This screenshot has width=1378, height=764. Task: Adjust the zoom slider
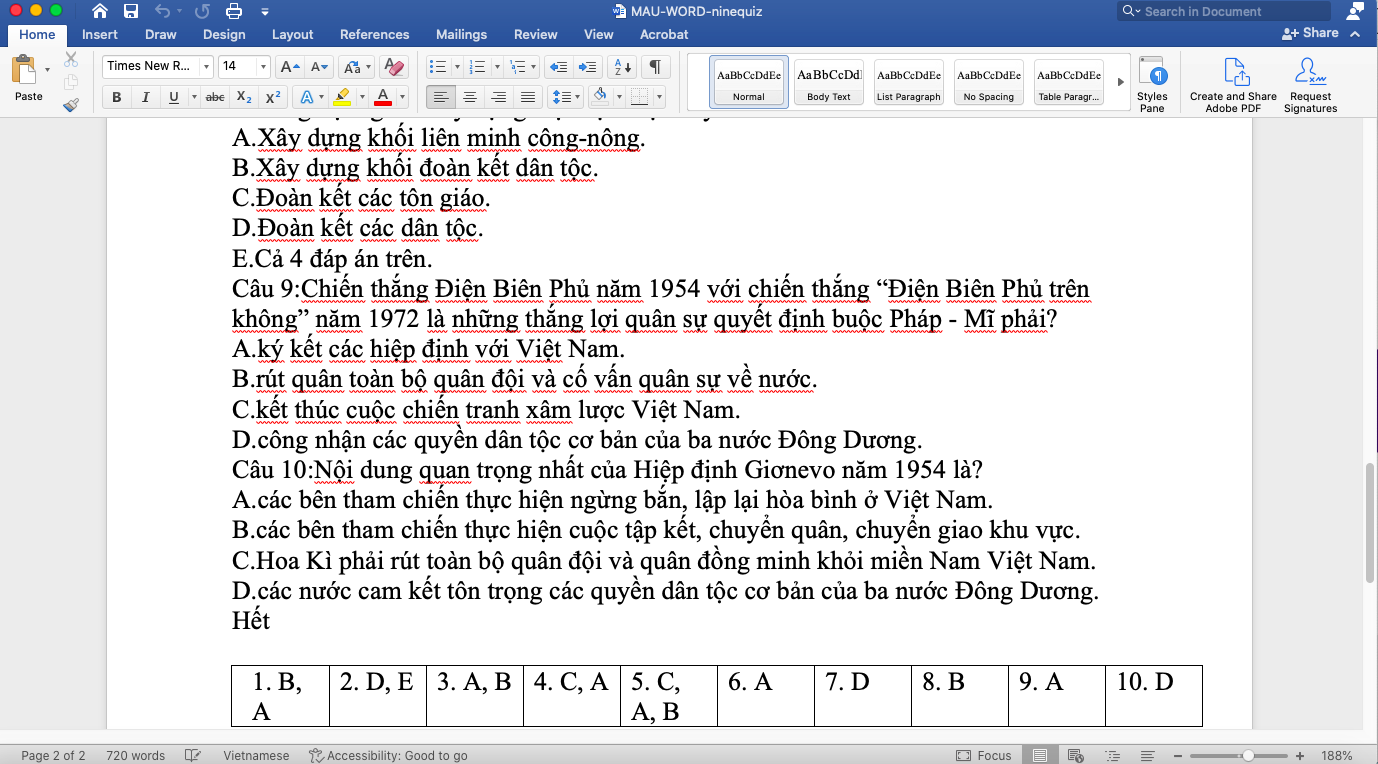coord(1249,755)
